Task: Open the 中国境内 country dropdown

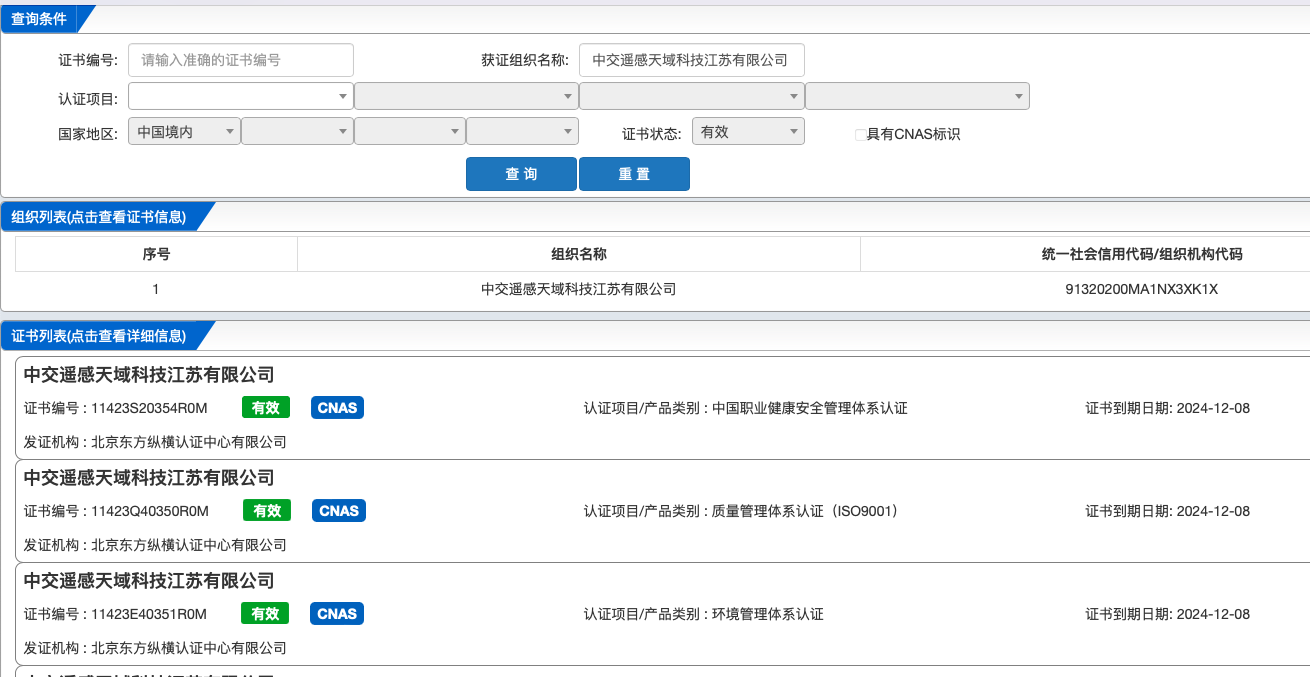Action: (x=184, y=132)
